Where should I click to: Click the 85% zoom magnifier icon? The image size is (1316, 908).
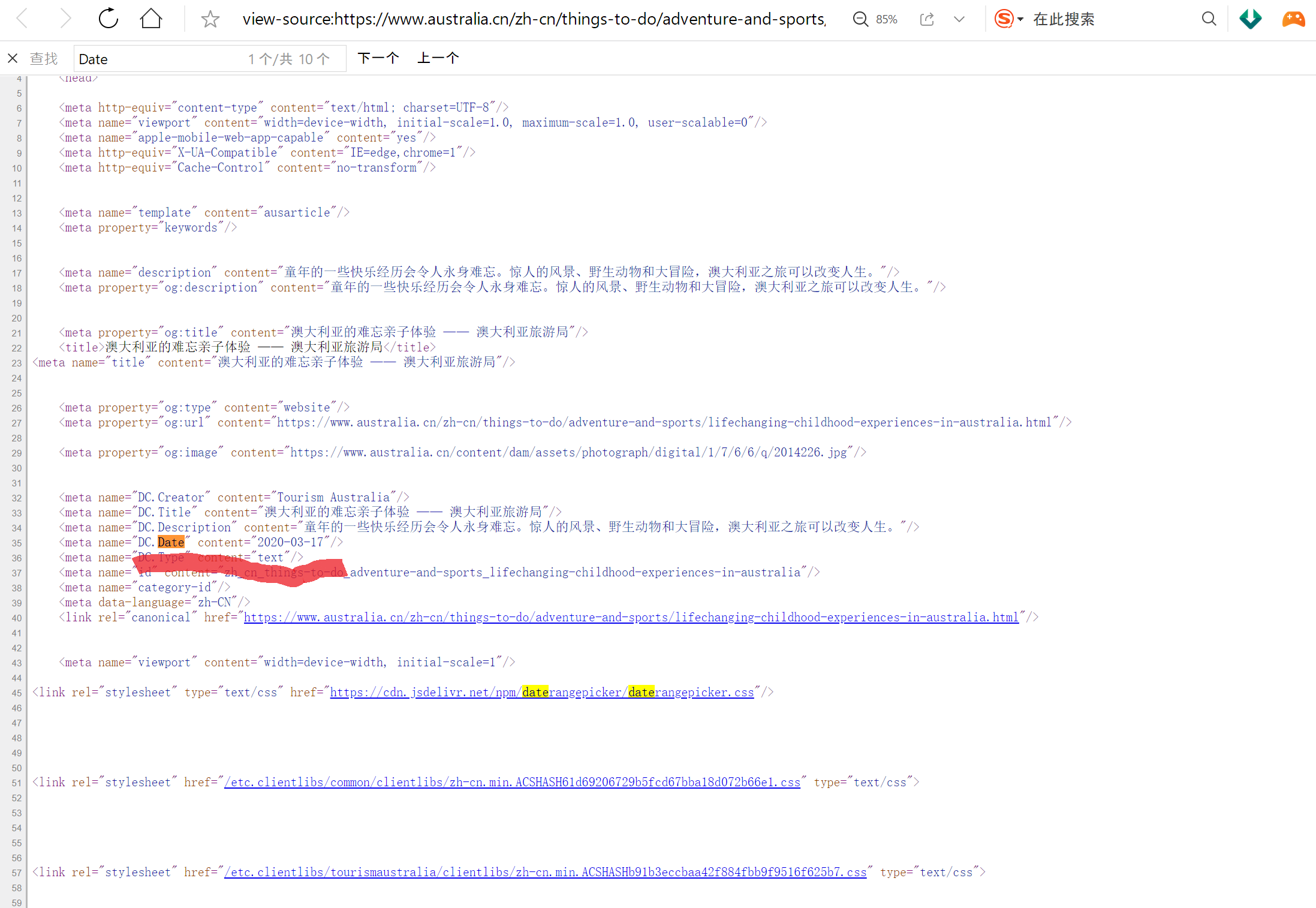coord(861,19)
